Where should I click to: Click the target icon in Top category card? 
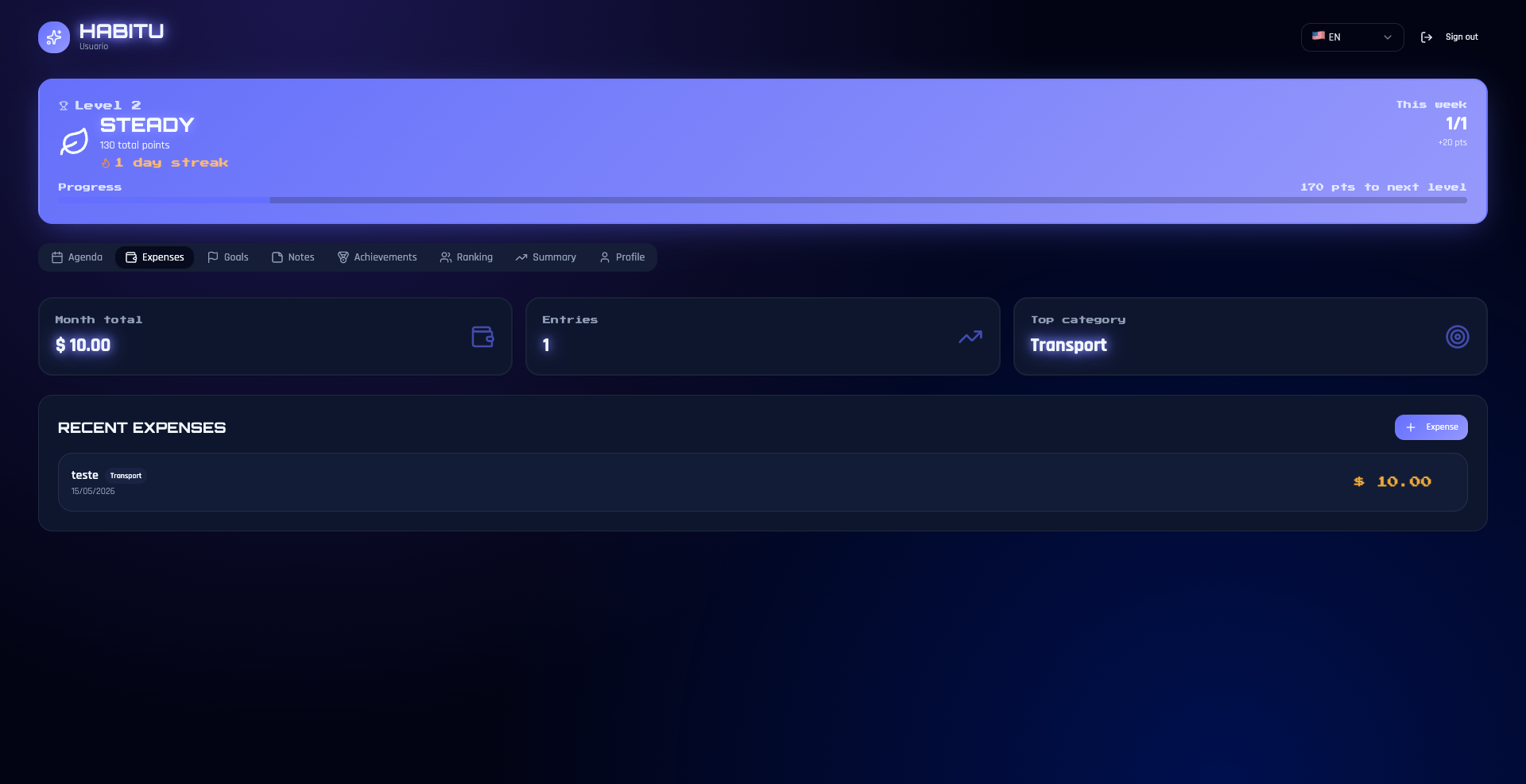coord(1458,337)
